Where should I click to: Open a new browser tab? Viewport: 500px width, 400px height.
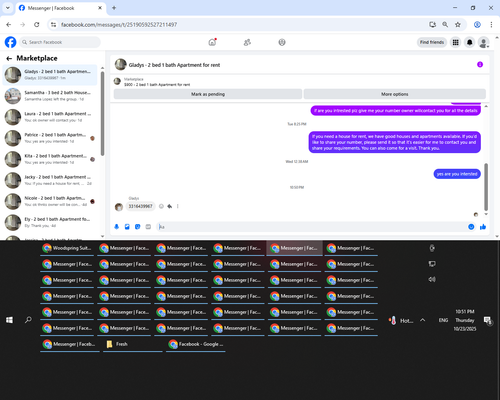click(114, 8)
